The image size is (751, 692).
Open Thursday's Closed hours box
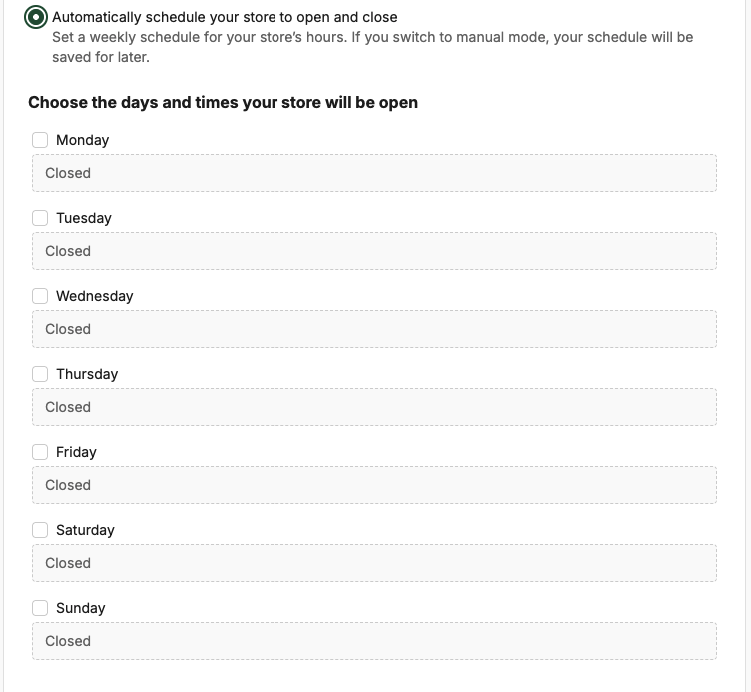point(374,407)
